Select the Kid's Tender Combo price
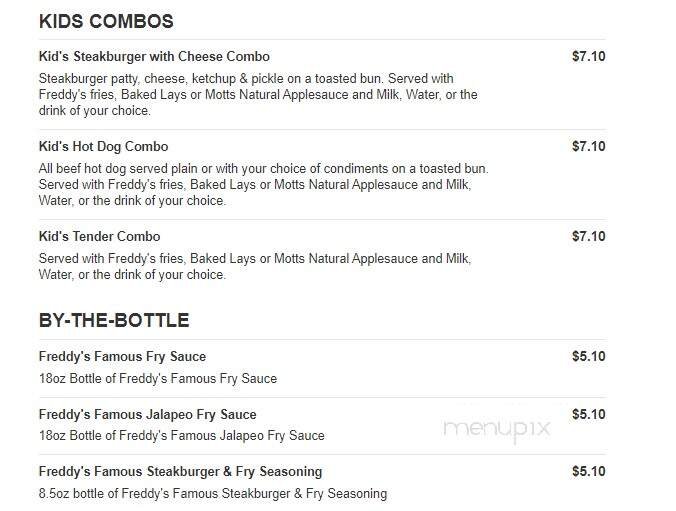This screenshot has width=676, height=511. [x=588, y=237]
